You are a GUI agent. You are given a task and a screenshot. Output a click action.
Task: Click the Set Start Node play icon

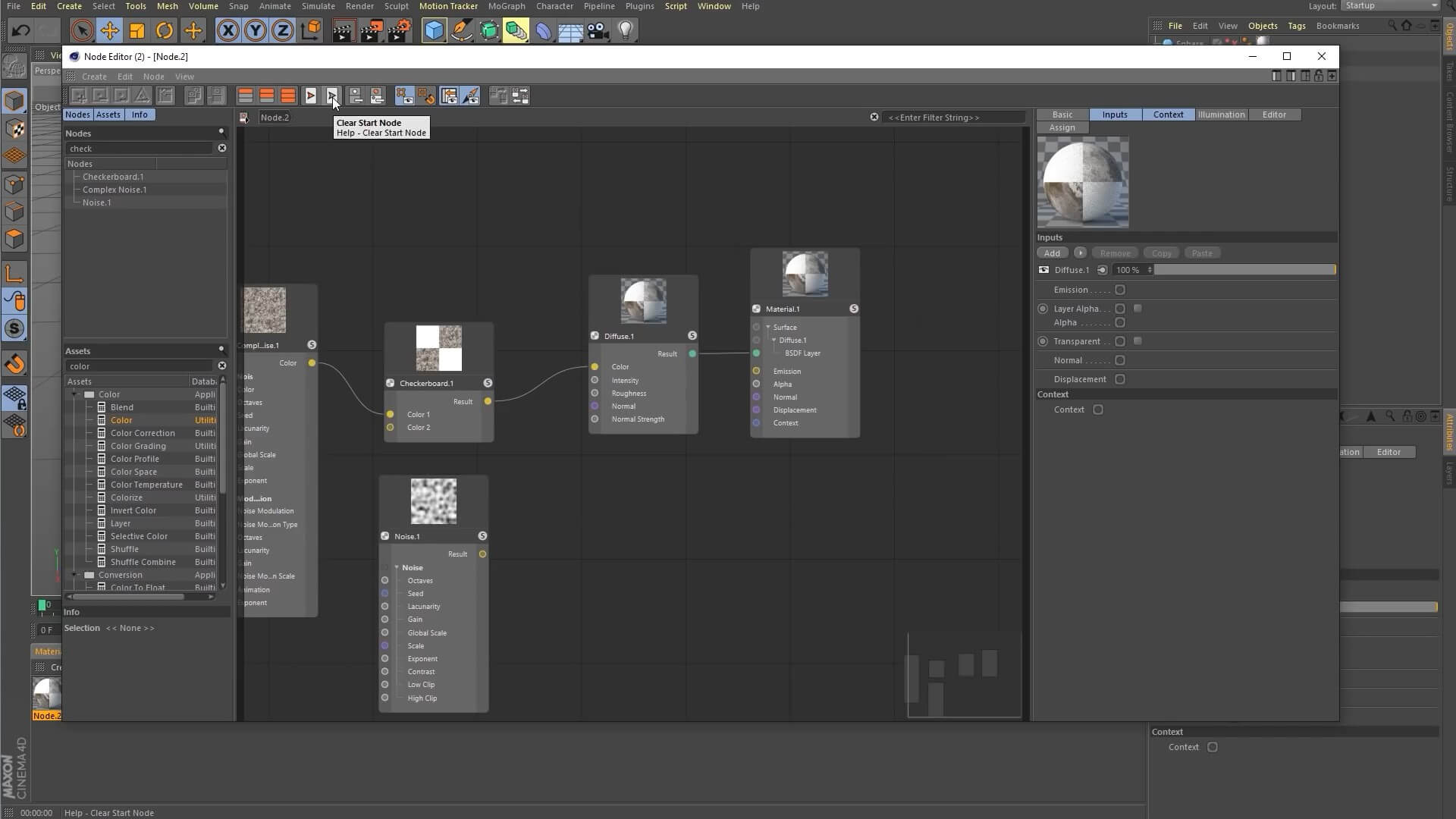coord(311,96)
